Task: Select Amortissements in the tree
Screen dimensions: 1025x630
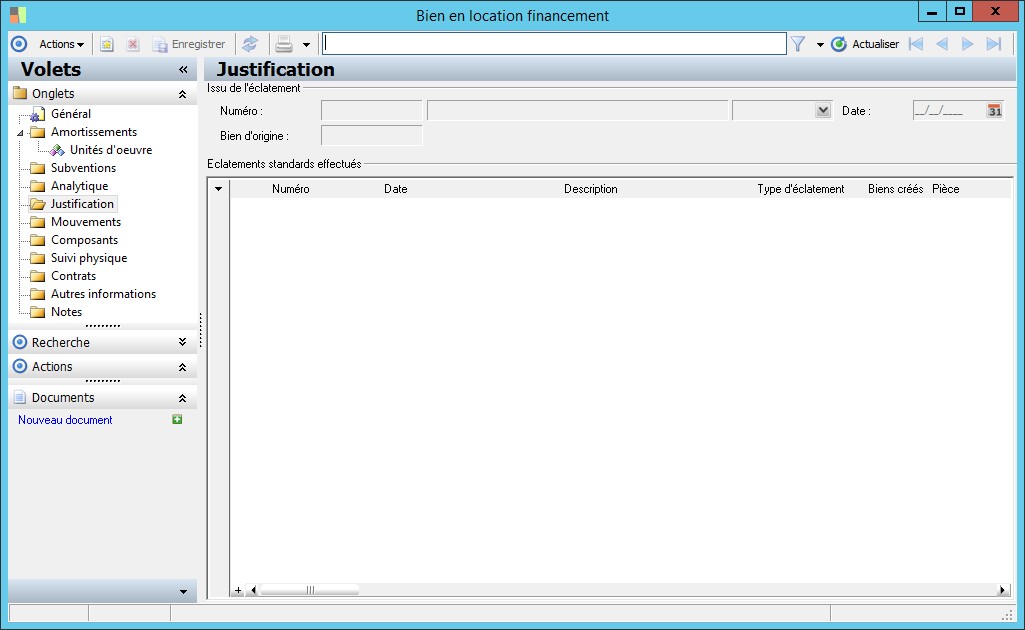Action: [x=94, y=132]
